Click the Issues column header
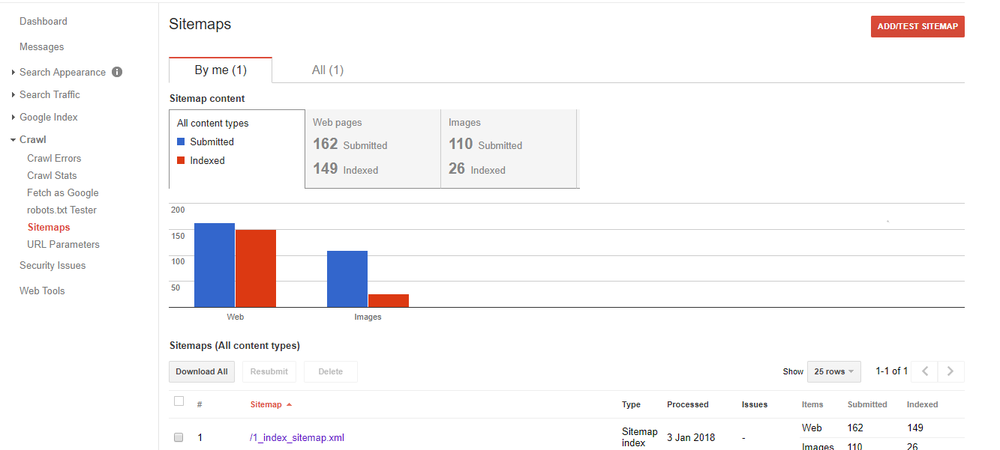 coord(754,405)
